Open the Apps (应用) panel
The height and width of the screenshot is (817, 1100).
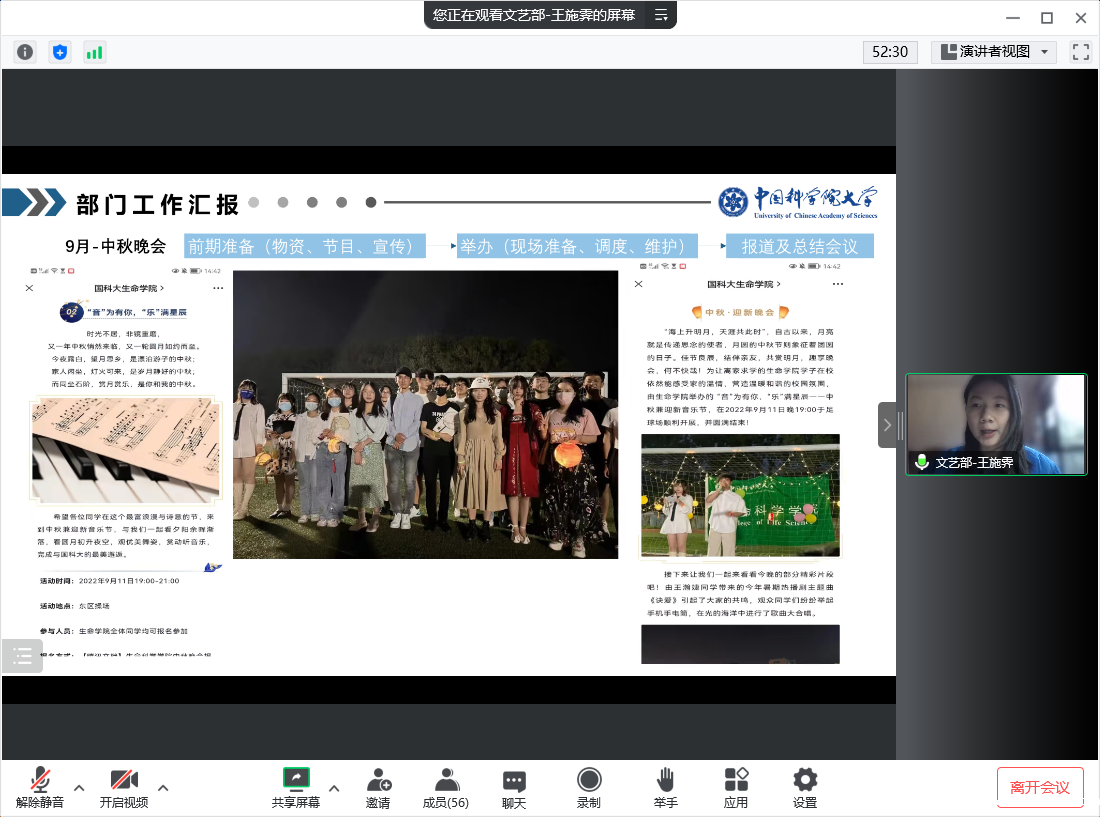[x=736, y=787]
